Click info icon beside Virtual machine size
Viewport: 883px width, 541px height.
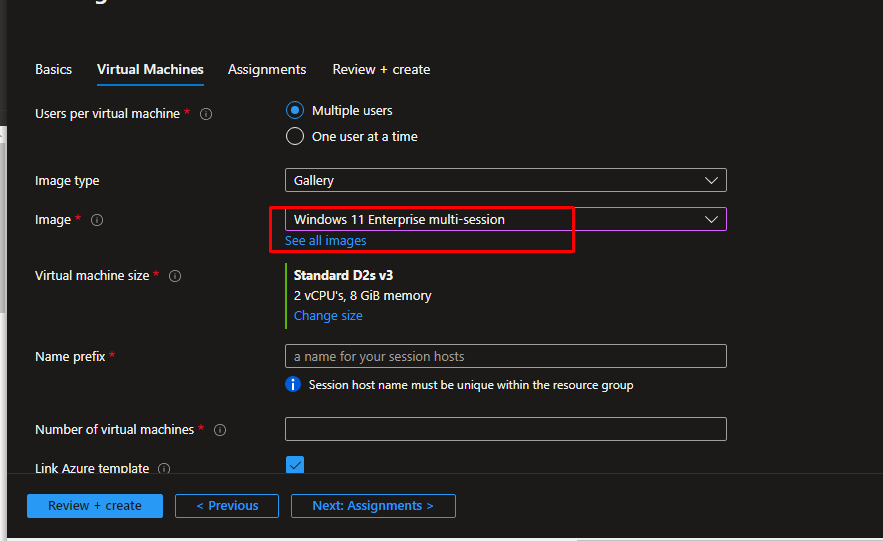click(175, 276)
